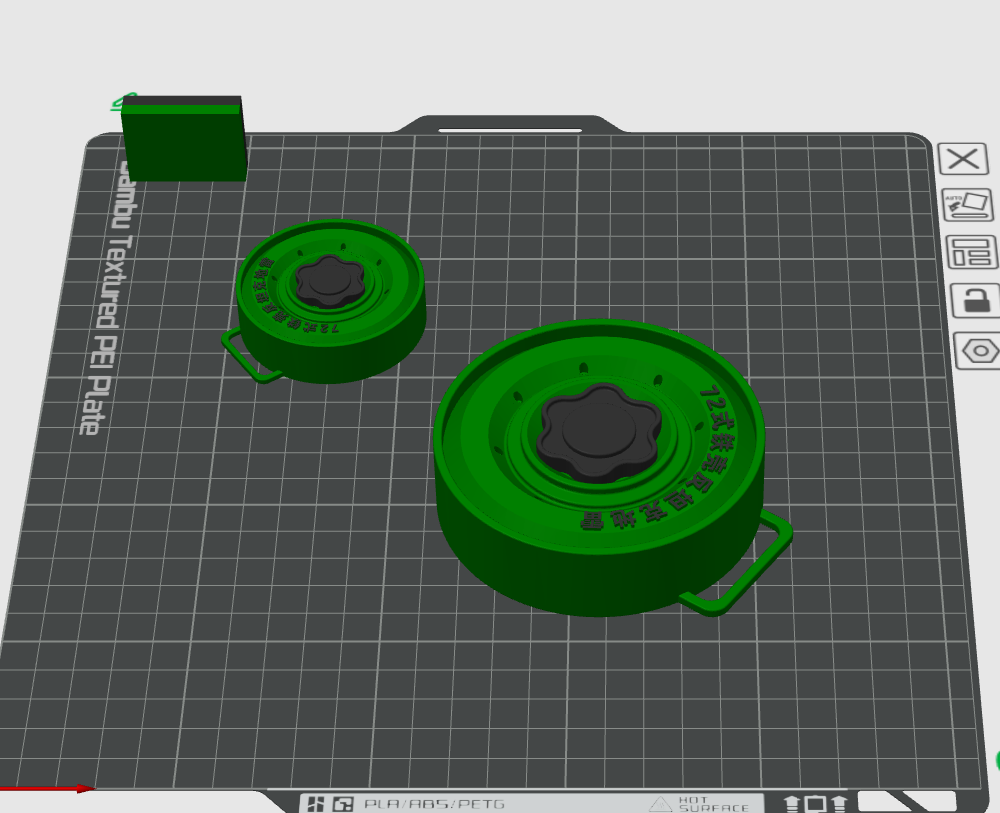Select the black knob on large wheel
The image size is (1000, 813).
coord(598,432)
